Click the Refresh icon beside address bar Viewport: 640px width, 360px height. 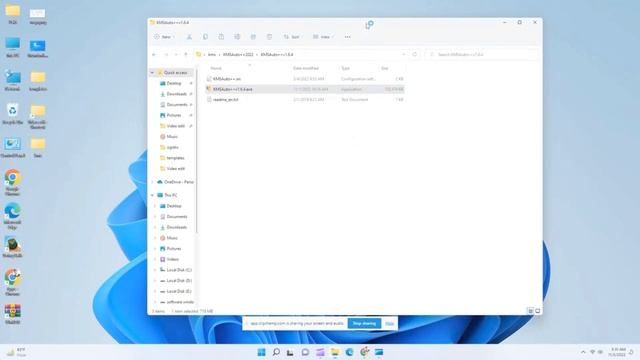pos(415,54)
